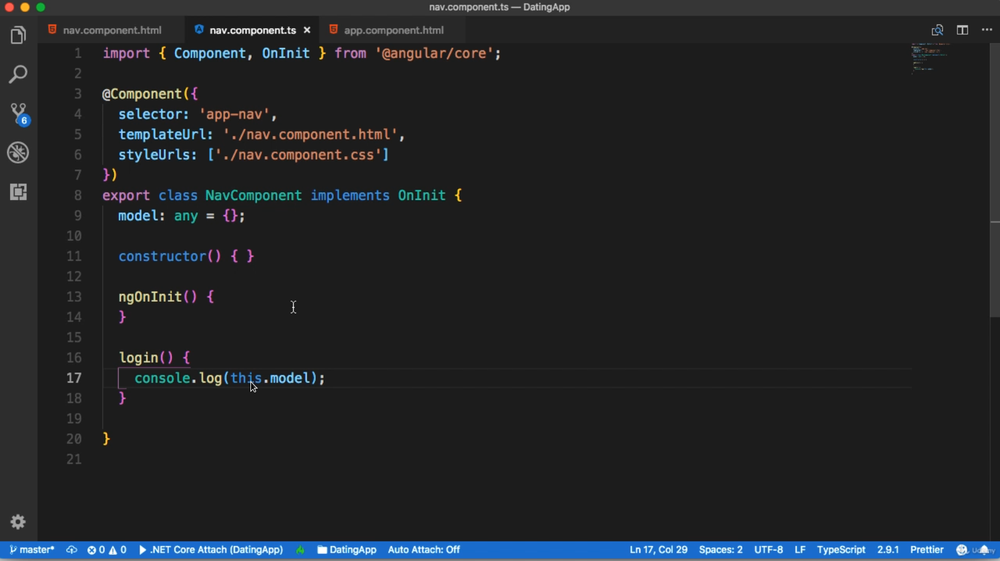Screen dimensions: 1000x561
Task: Click the DatingApp folder in status bar
Action: pyautogui.click(x=346, y=550)
